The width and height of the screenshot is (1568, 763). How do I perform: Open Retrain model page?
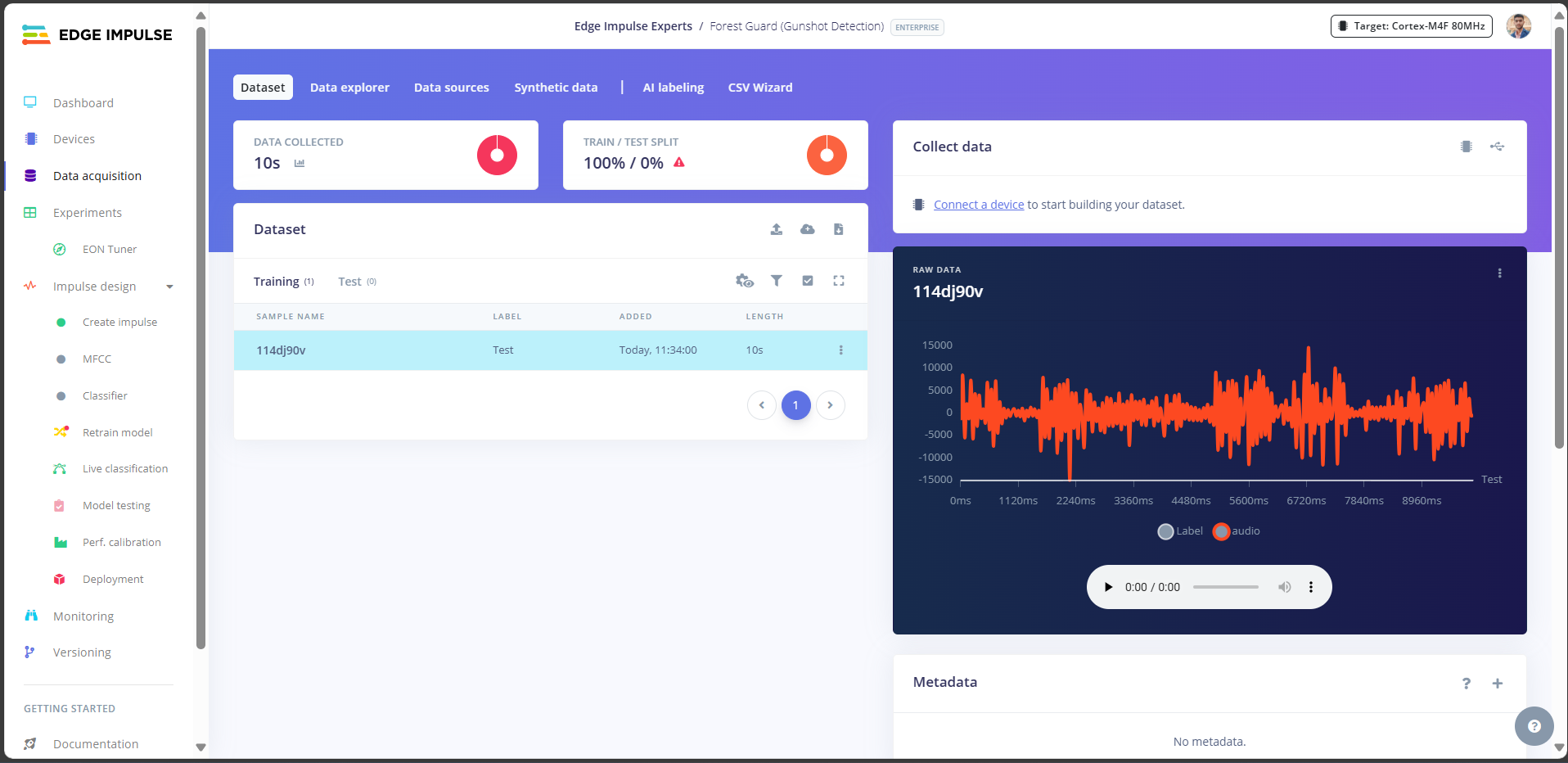[x=117, y=433]
